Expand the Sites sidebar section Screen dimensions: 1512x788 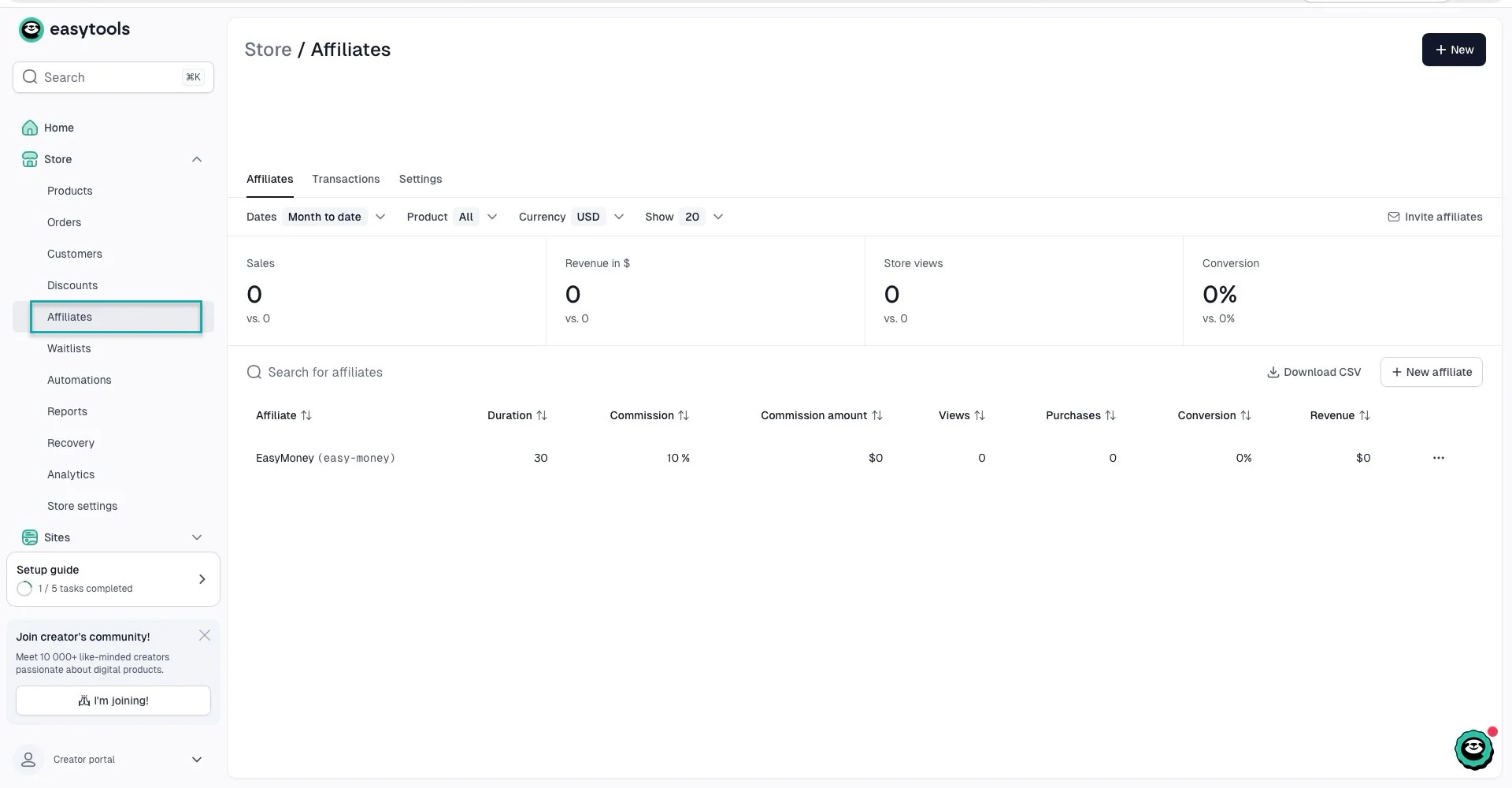tap(197, 537)
